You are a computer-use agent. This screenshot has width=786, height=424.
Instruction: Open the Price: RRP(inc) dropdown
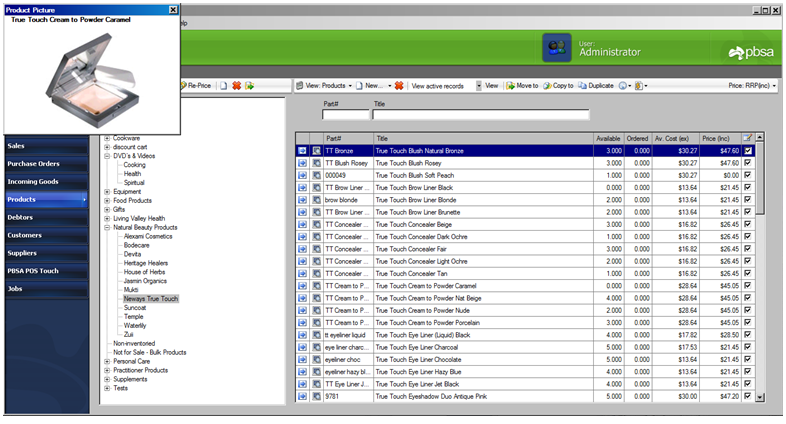[x=752, y=86]
